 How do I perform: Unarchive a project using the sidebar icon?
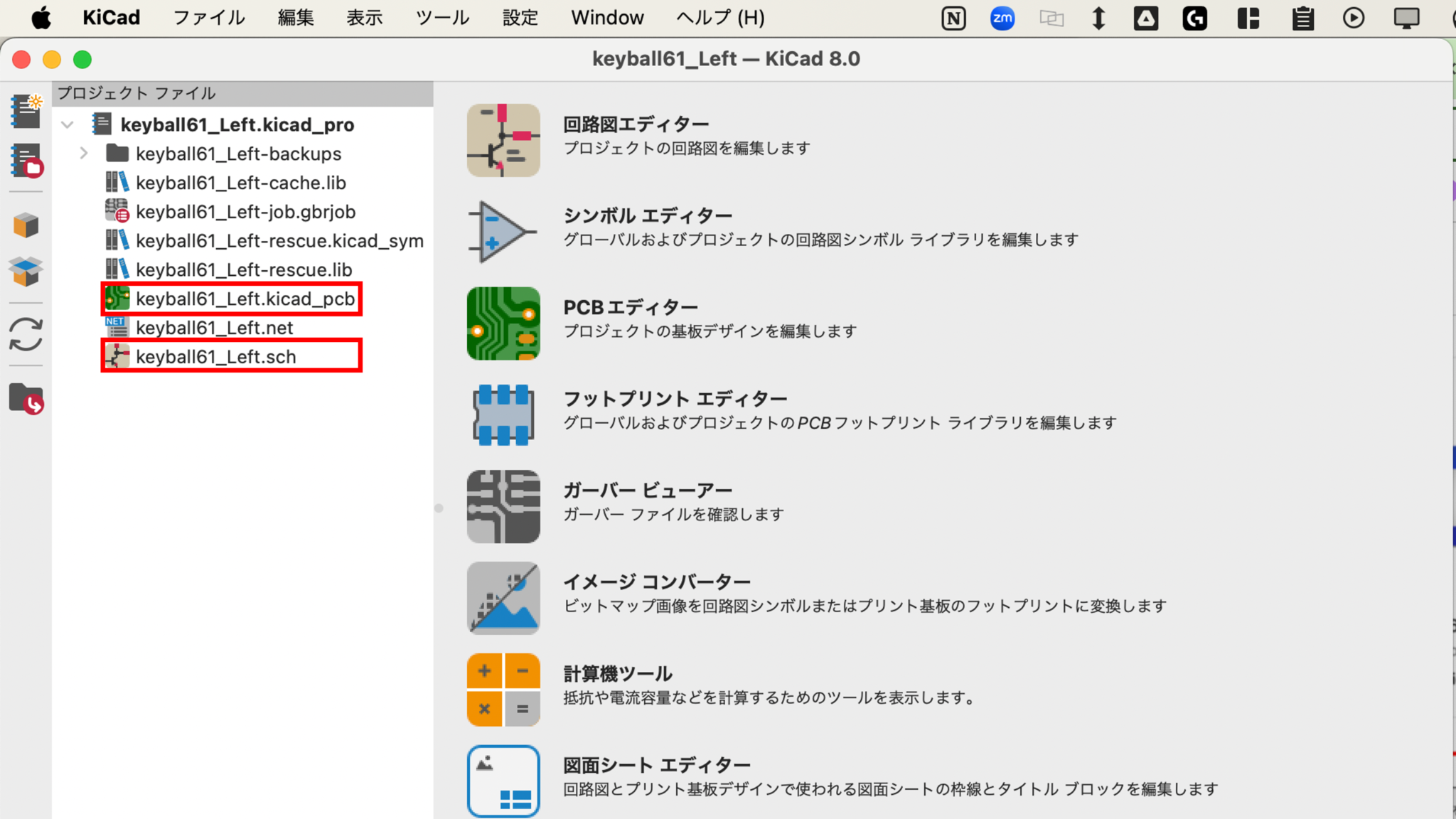(x=26, y=271)
